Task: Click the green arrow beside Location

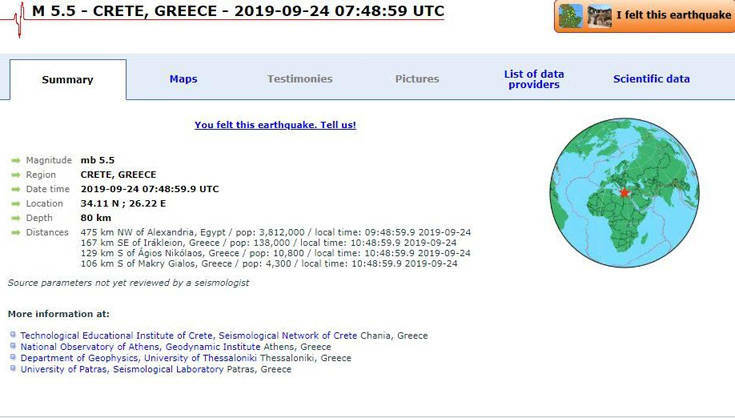Action: coord(16,204)
